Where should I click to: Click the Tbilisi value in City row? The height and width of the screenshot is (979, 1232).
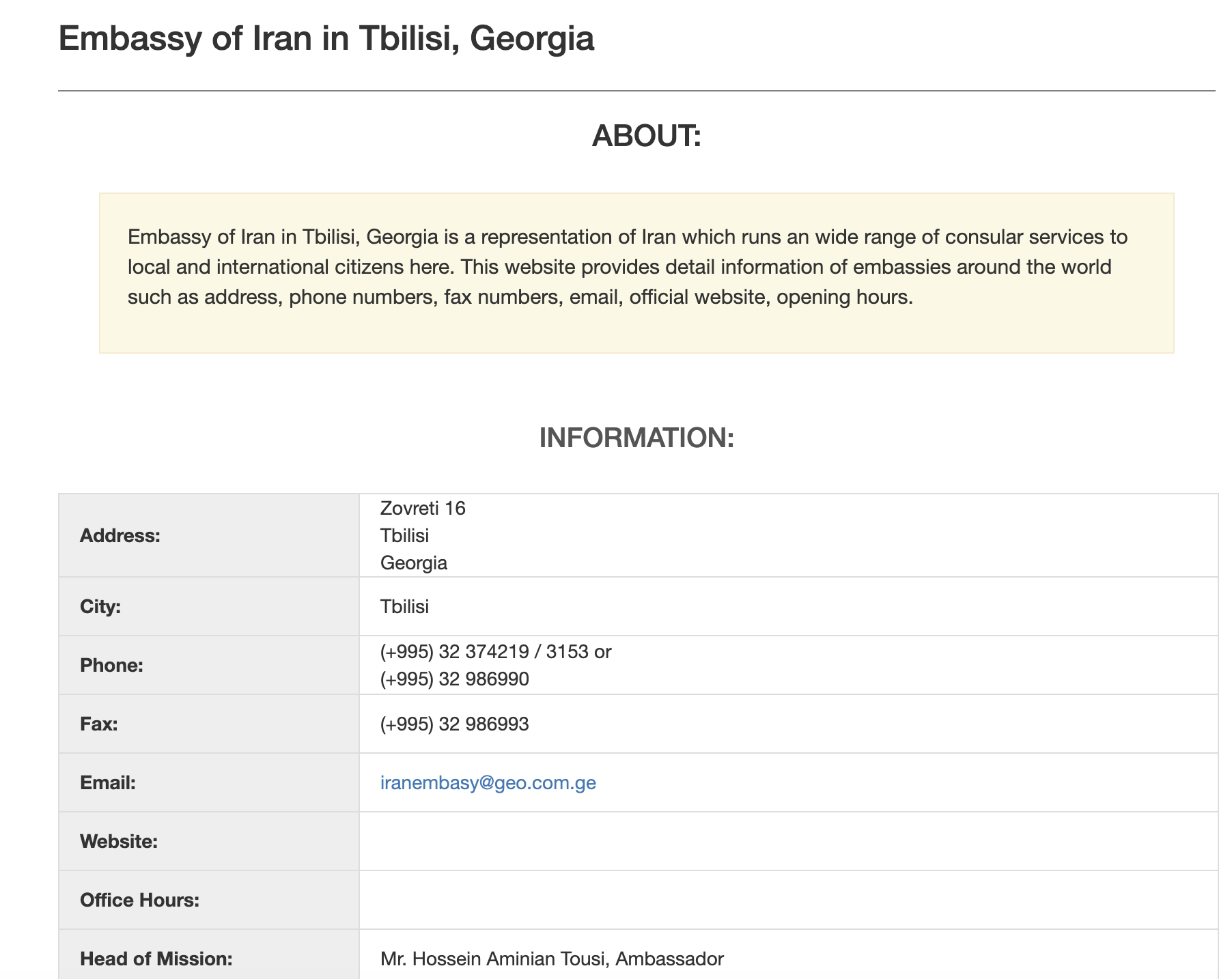[x=404, y=606]
